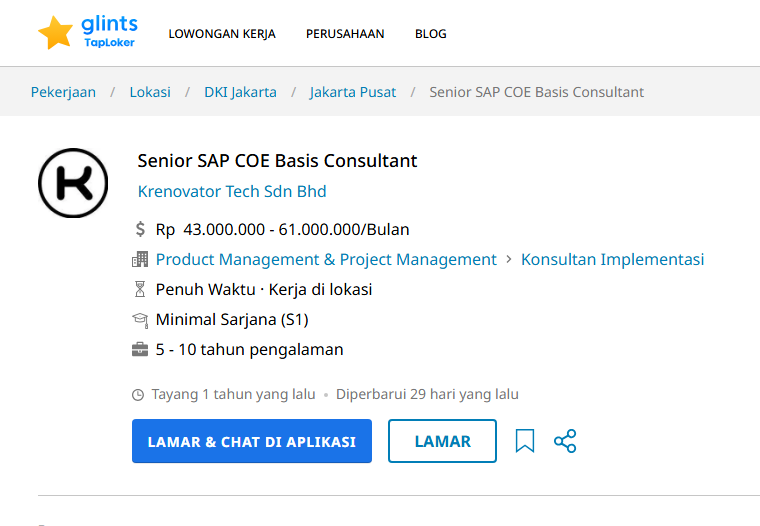The image size is (760, 526).
Task: Open the Perusahaan menu item
Action: point(345,33)
